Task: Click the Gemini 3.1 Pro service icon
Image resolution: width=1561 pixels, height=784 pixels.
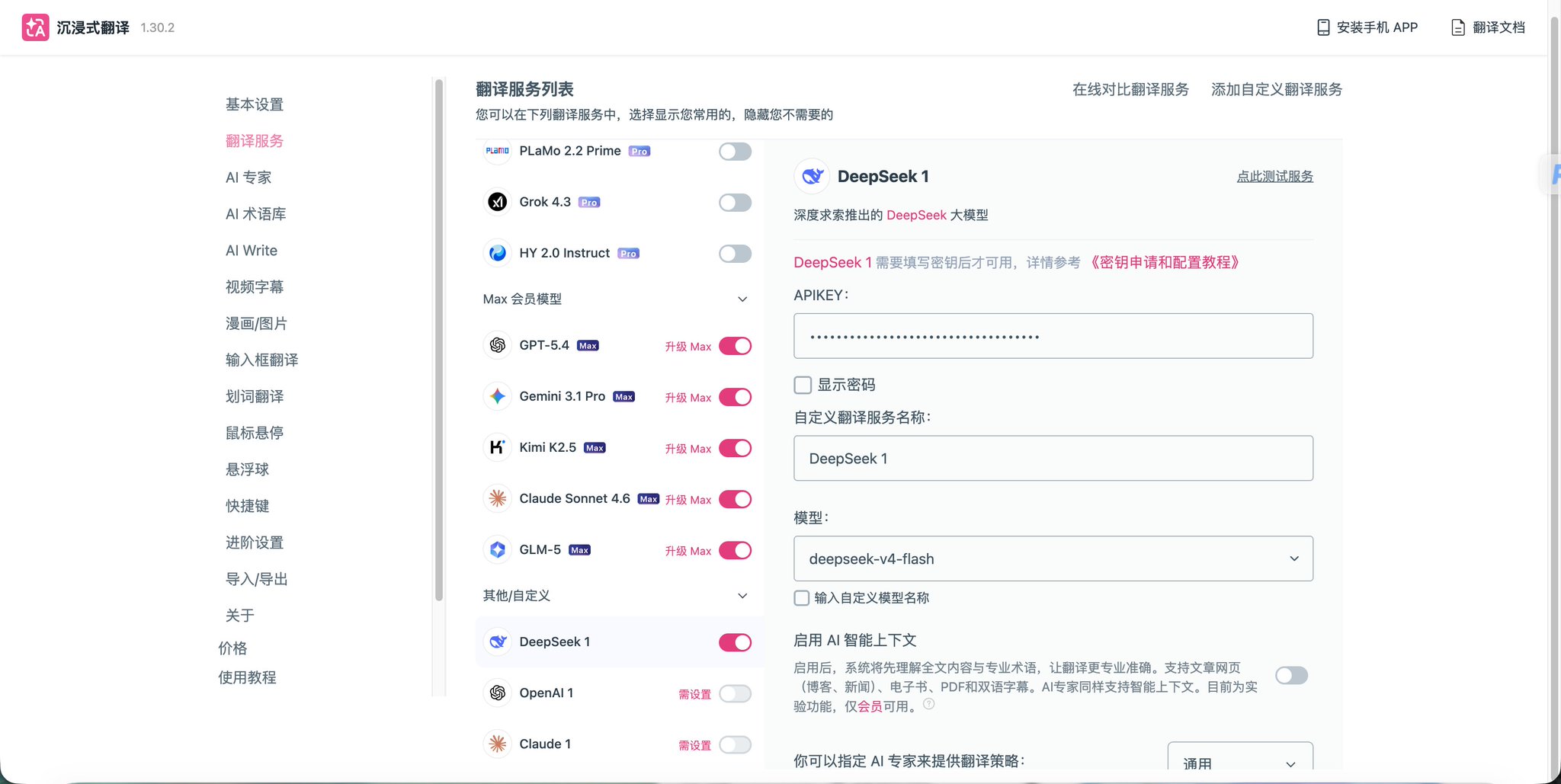Action: pos(498,396)
